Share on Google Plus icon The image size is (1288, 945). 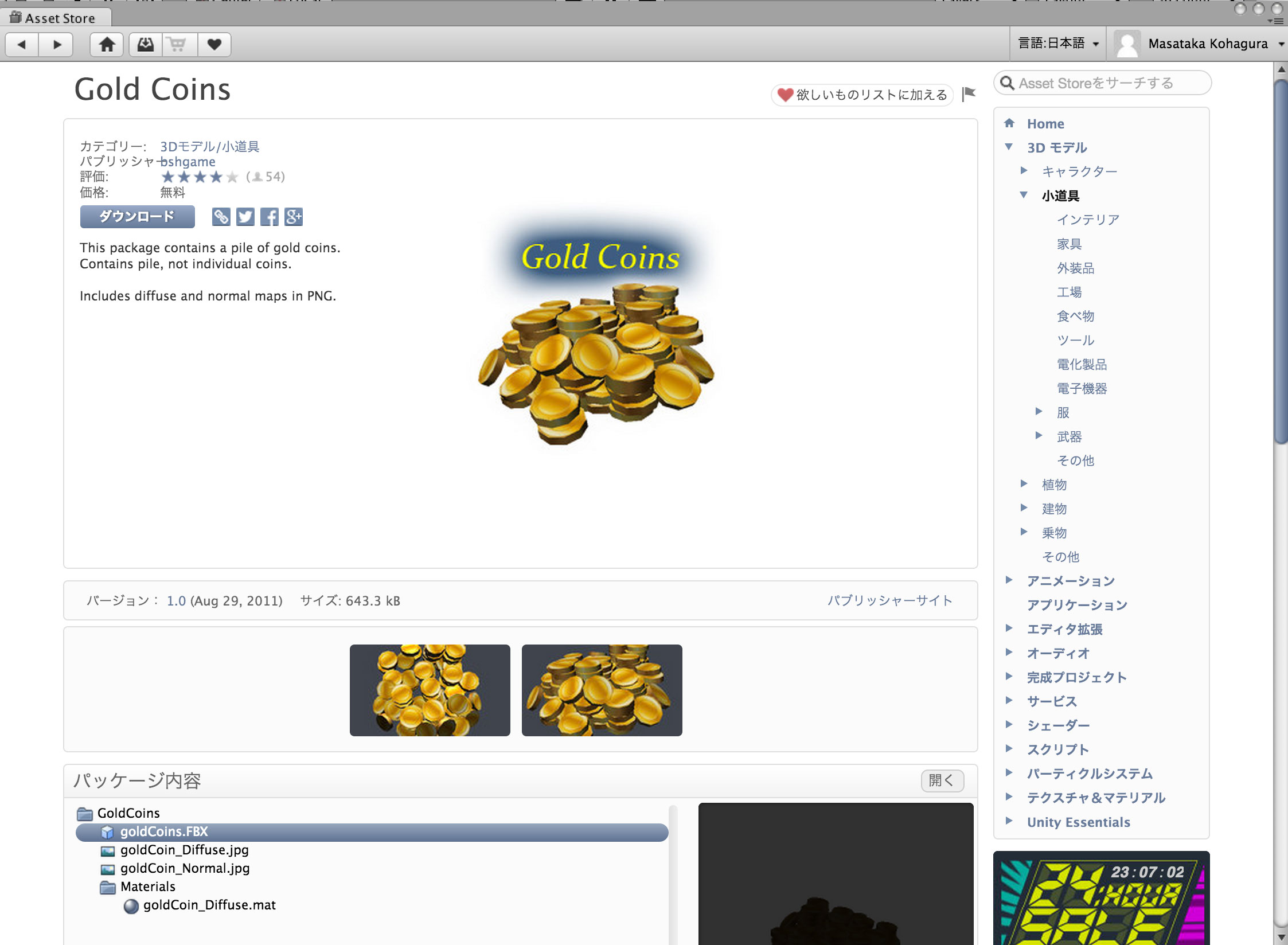point(293,217)
